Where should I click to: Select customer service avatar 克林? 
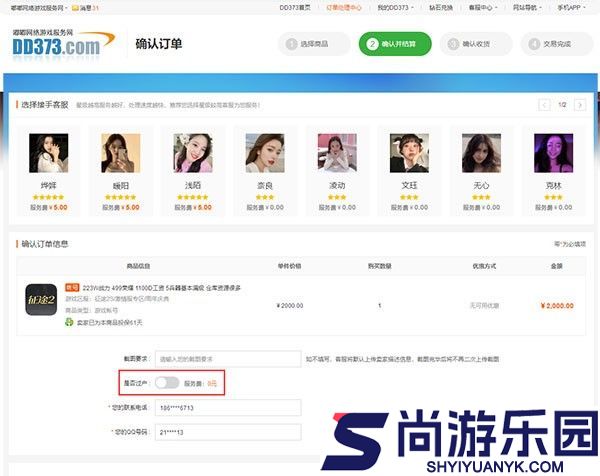pyautogui.click(x=553, y=153)
